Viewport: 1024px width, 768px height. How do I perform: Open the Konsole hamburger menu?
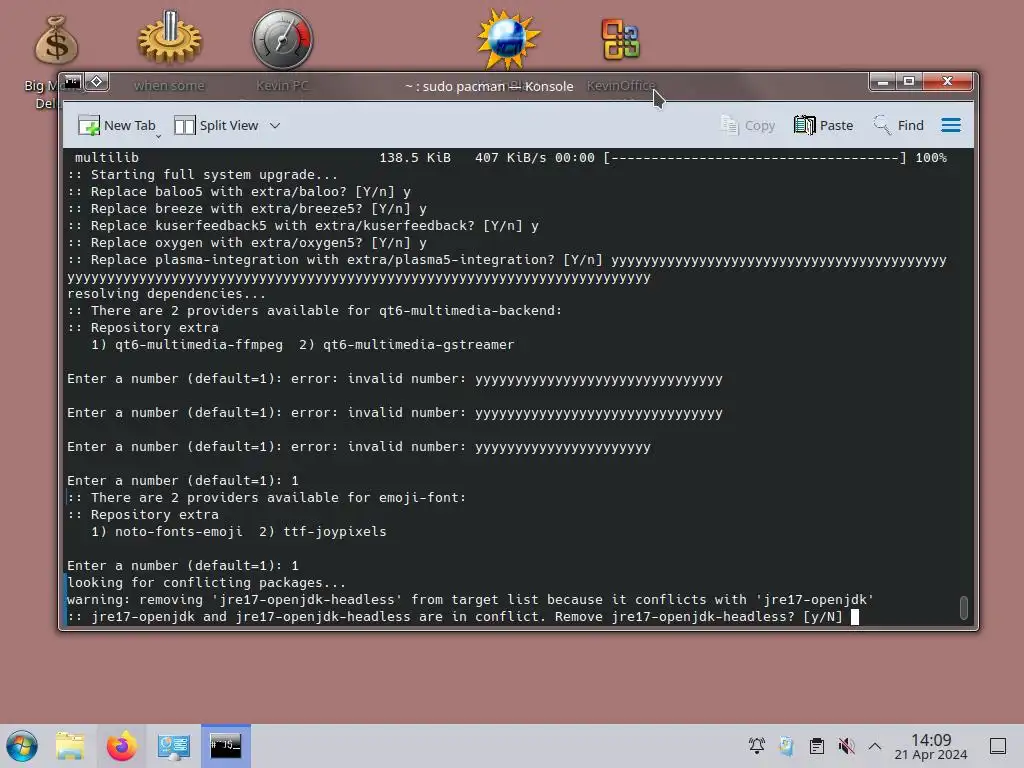click(951, 125)
